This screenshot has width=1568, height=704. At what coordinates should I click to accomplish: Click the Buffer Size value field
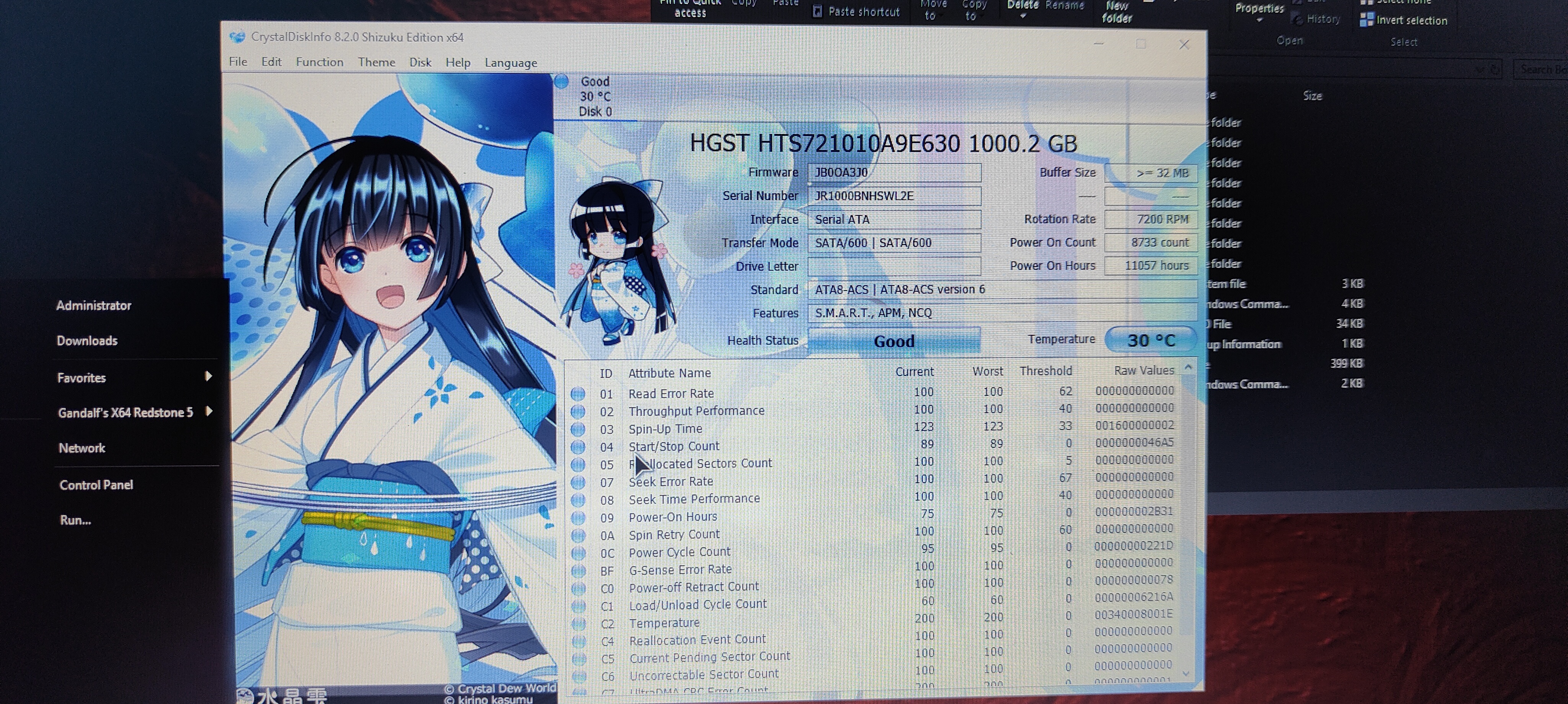click(1150, 173)
